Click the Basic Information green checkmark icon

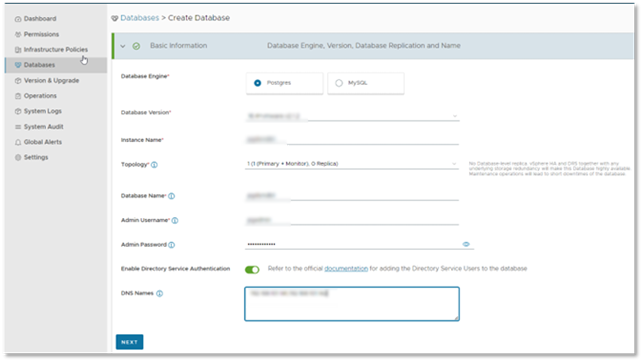pos(136,46)
